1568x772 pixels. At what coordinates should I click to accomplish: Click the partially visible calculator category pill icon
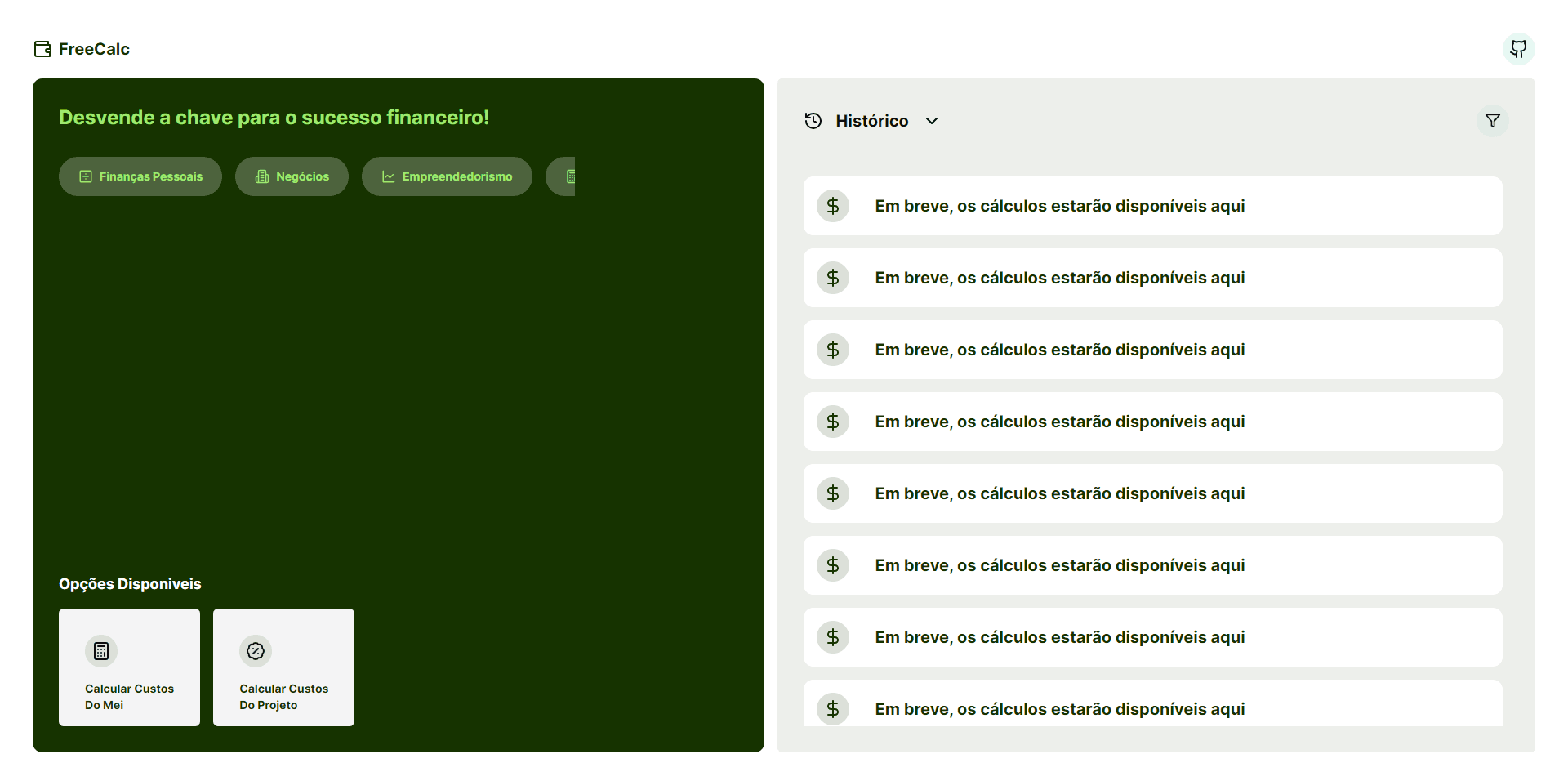coord(570,176)
